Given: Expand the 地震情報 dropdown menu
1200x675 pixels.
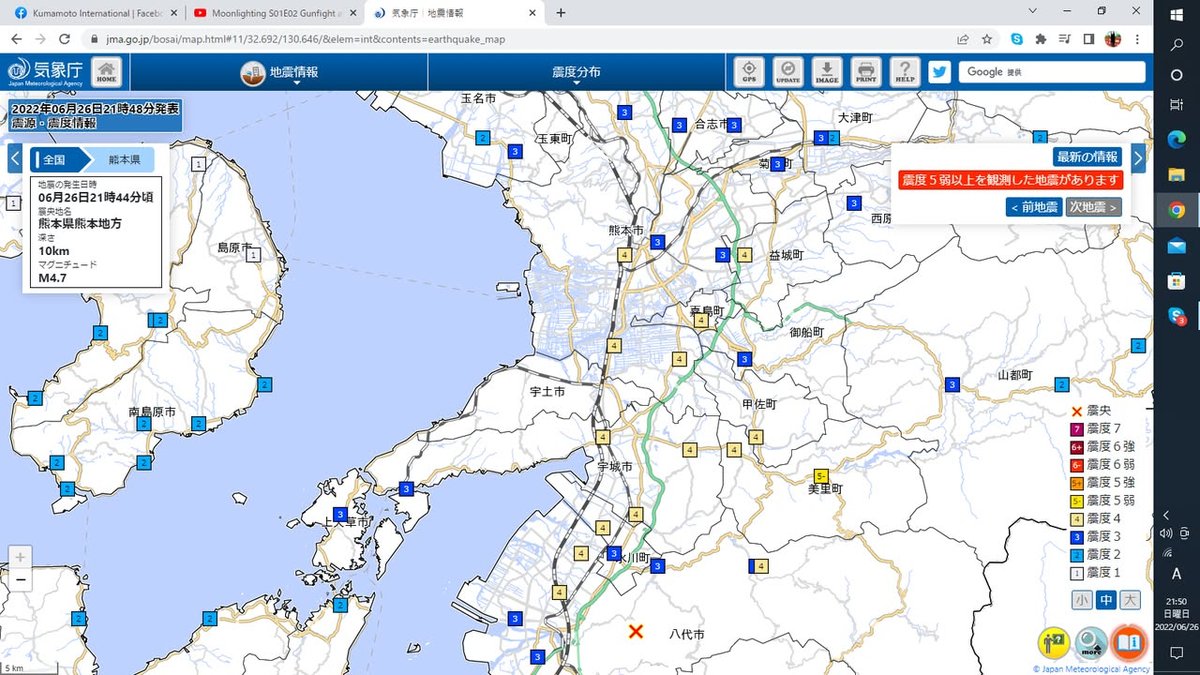Looking at the screenshot, I should 279,73.
